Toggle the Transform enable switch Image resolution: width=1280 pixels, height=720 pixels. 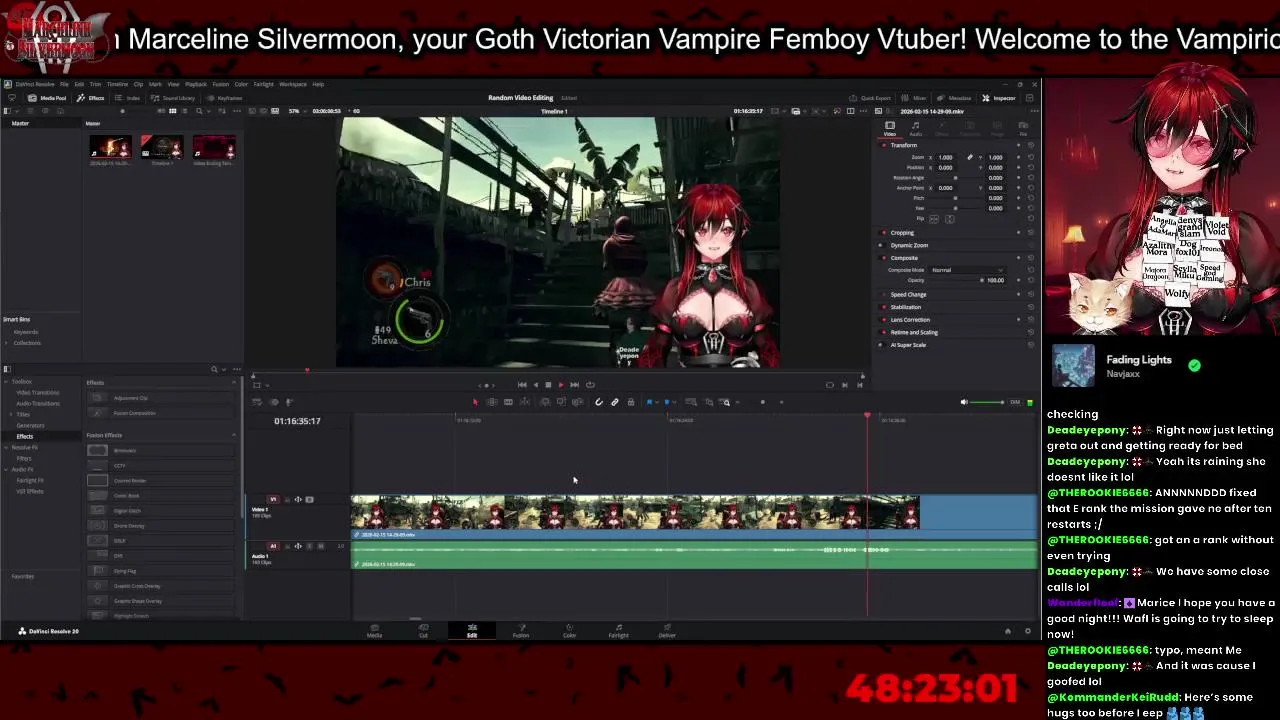pyautogui.click(x=884, y=145)
